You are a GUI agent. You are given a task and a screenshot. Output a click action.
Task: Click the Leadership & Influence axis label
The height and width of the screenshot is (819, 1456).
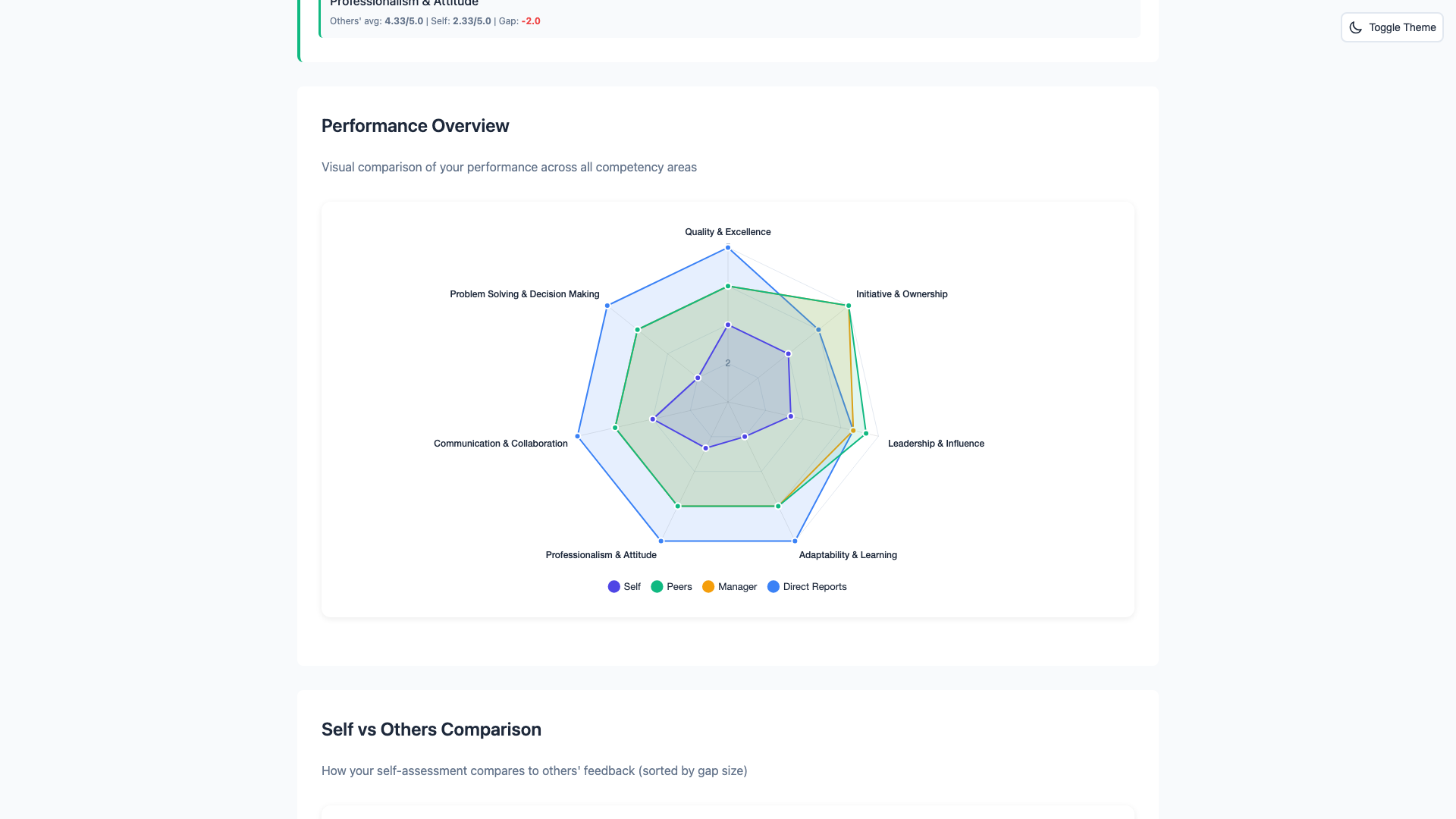point(936,443)
